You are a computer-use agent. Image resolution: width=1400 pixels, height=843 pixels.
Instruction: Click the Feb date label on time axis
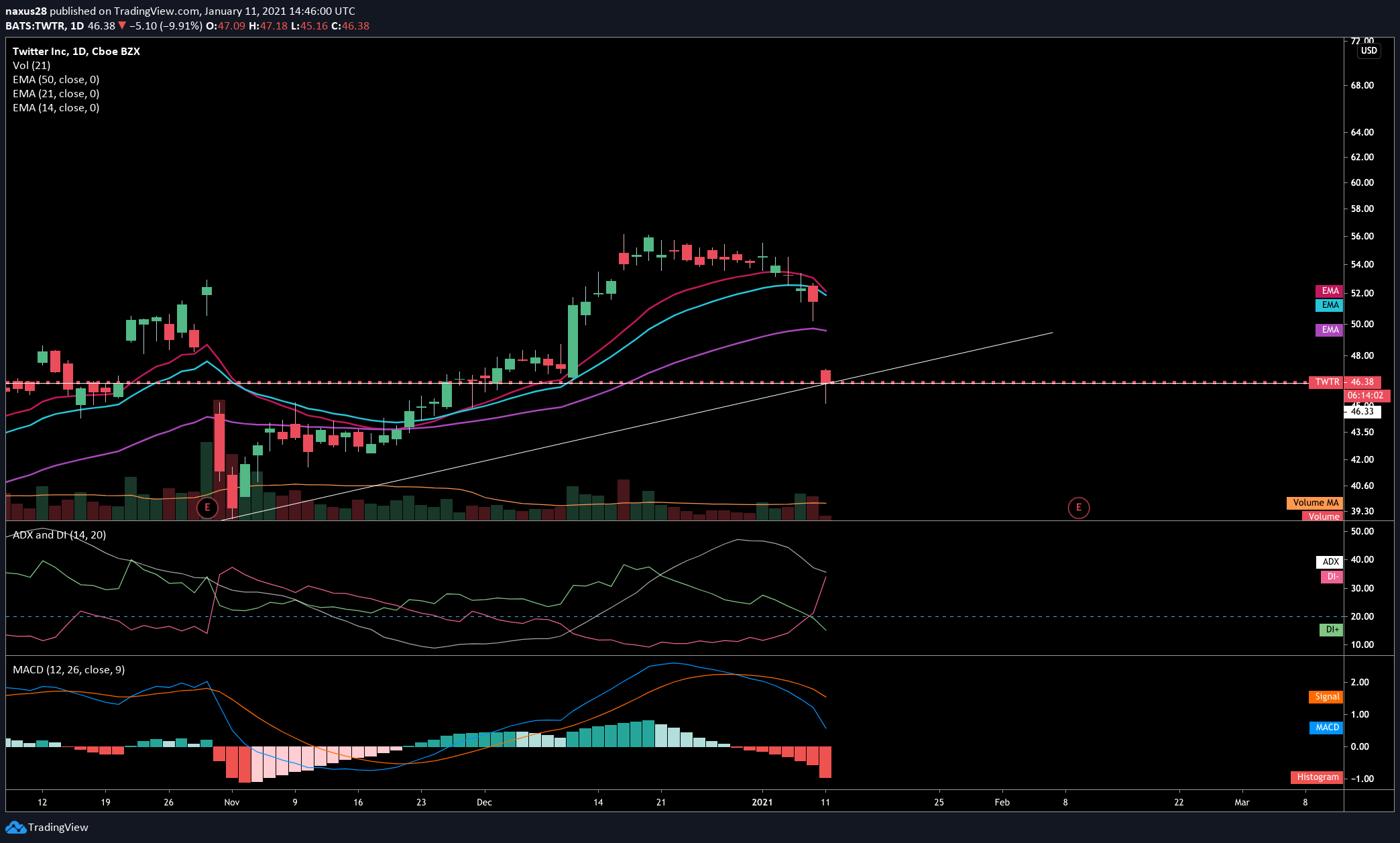[x=1002, y=802]
